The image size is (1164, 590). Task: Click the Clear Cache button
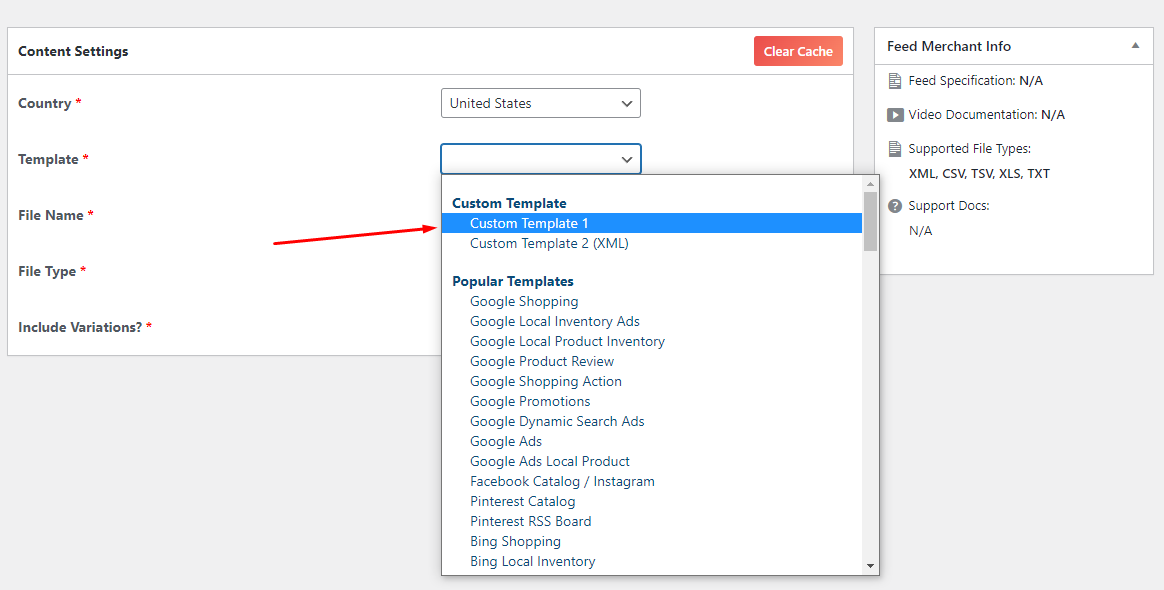point(798,51)
